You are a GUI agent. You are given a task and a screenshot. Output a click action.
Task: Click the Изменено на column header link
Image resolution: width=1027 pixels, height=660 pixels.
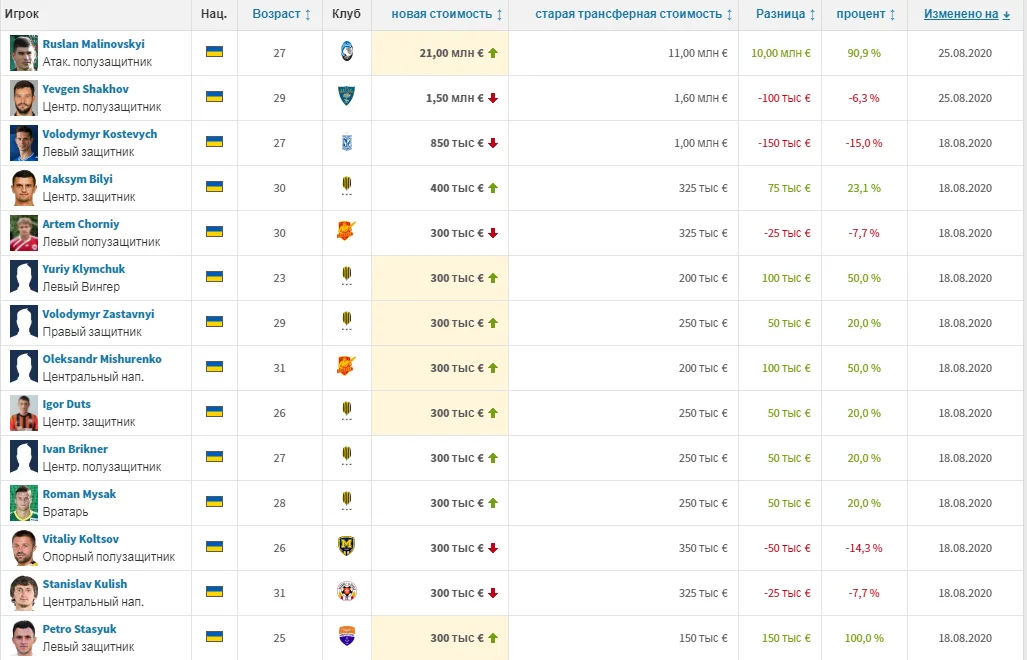point(960,14)
